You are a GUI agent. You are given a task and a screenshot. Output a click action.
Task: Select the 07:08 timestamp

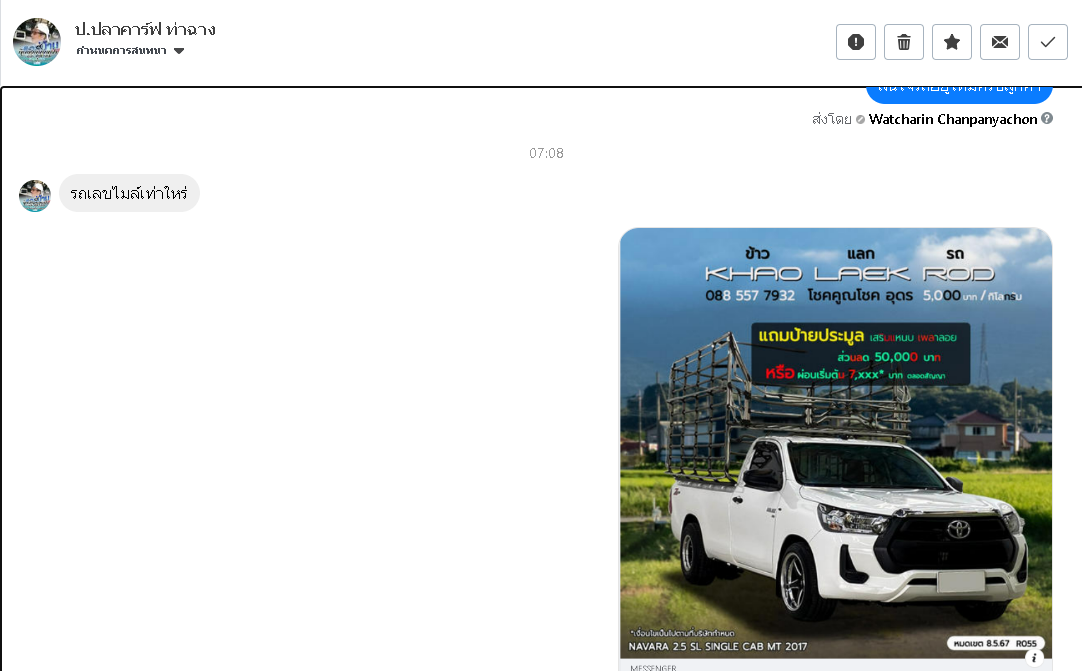point(546,153)
